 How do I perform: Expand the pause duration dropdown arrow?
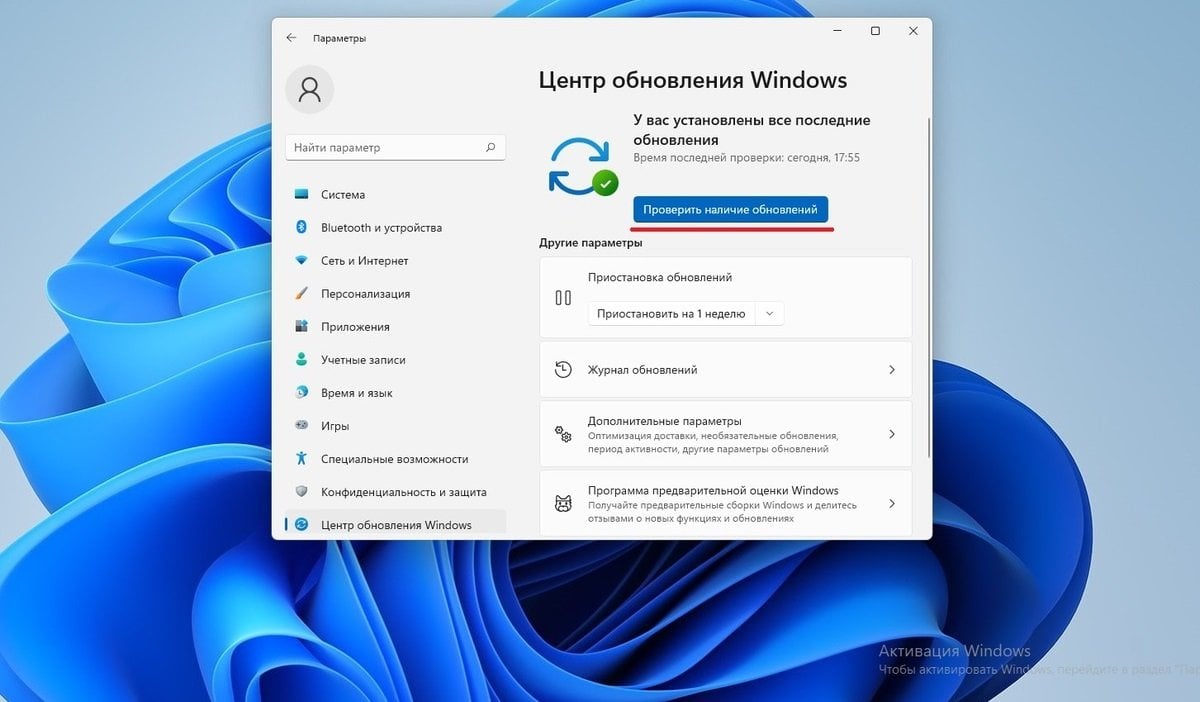click(769, 313)
